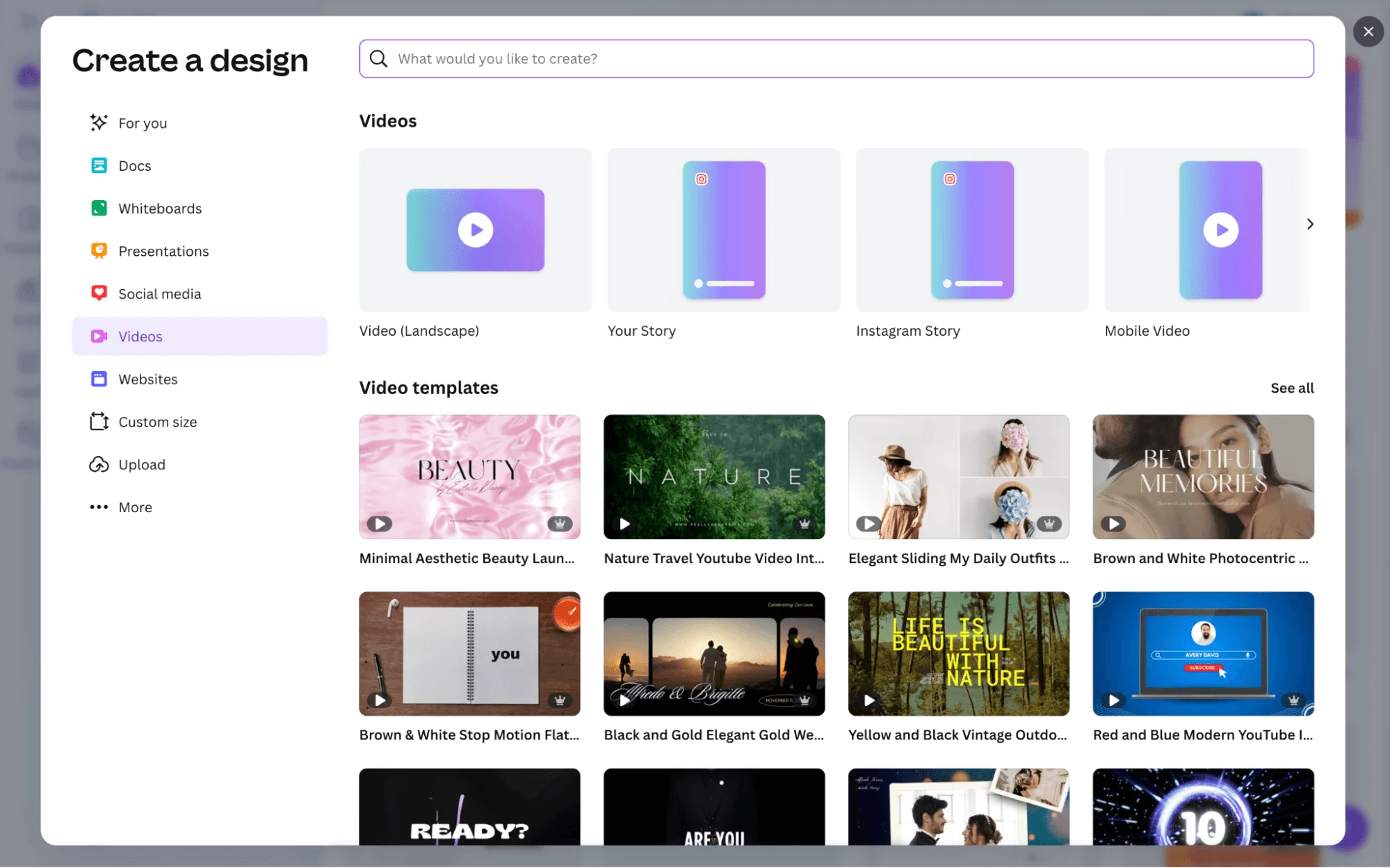Click See all video templates
Screen dimensions: 1390x868
pos(1292,388)
